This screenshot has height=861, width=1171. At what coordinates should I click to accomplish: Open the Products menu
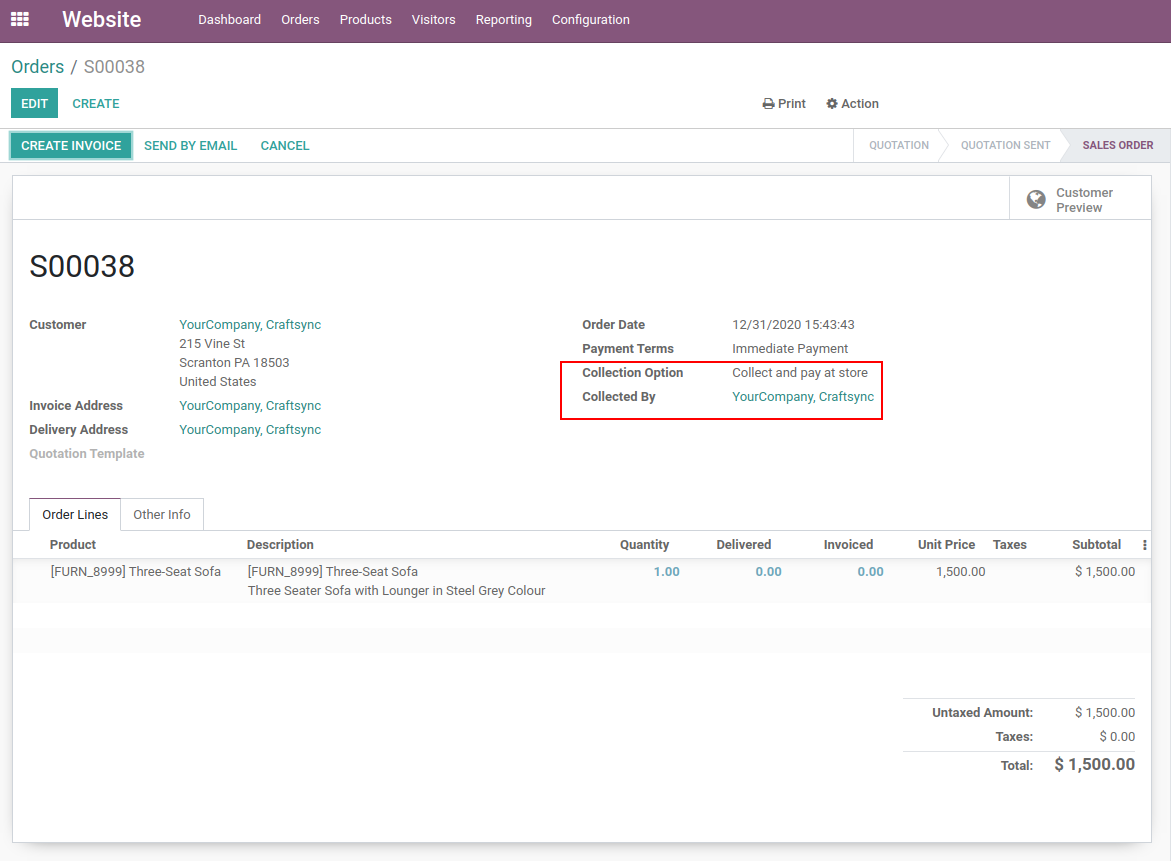click(365, 20)
